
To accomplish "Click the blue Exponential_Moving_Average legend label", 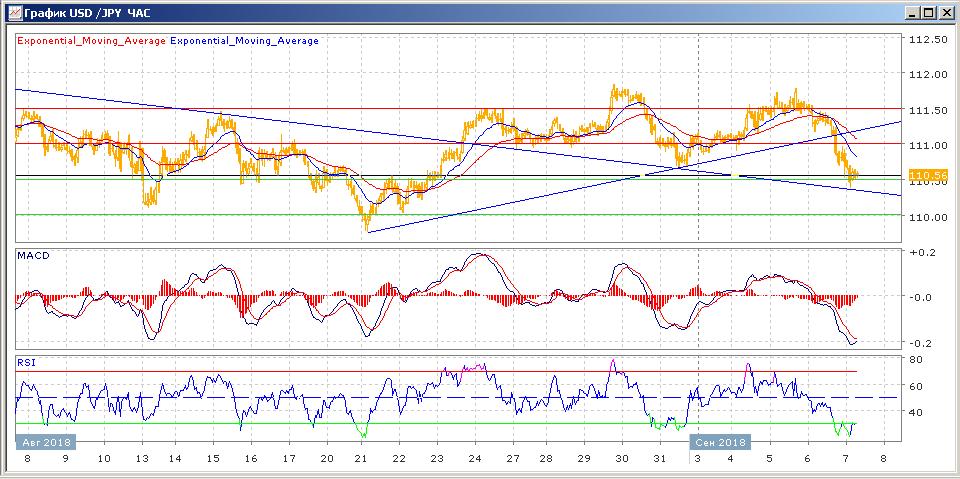I will click(244, 41).
